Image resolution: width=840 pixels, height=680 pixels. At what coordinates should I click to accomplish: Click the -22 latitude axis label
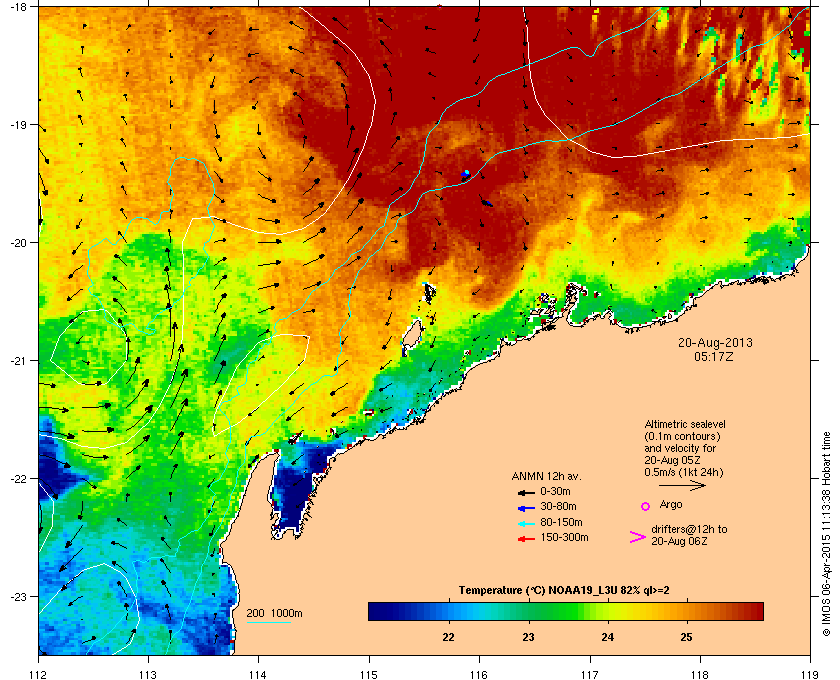point(18,479)
